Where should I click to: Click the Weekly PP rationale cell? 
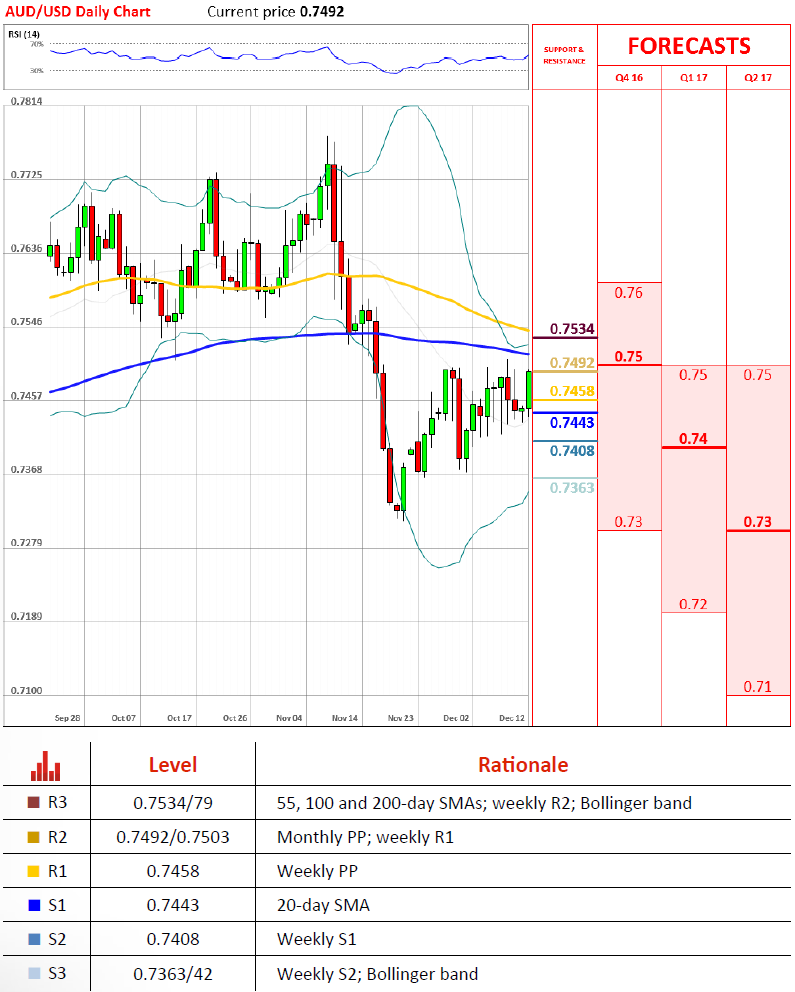tap(317, 871)
